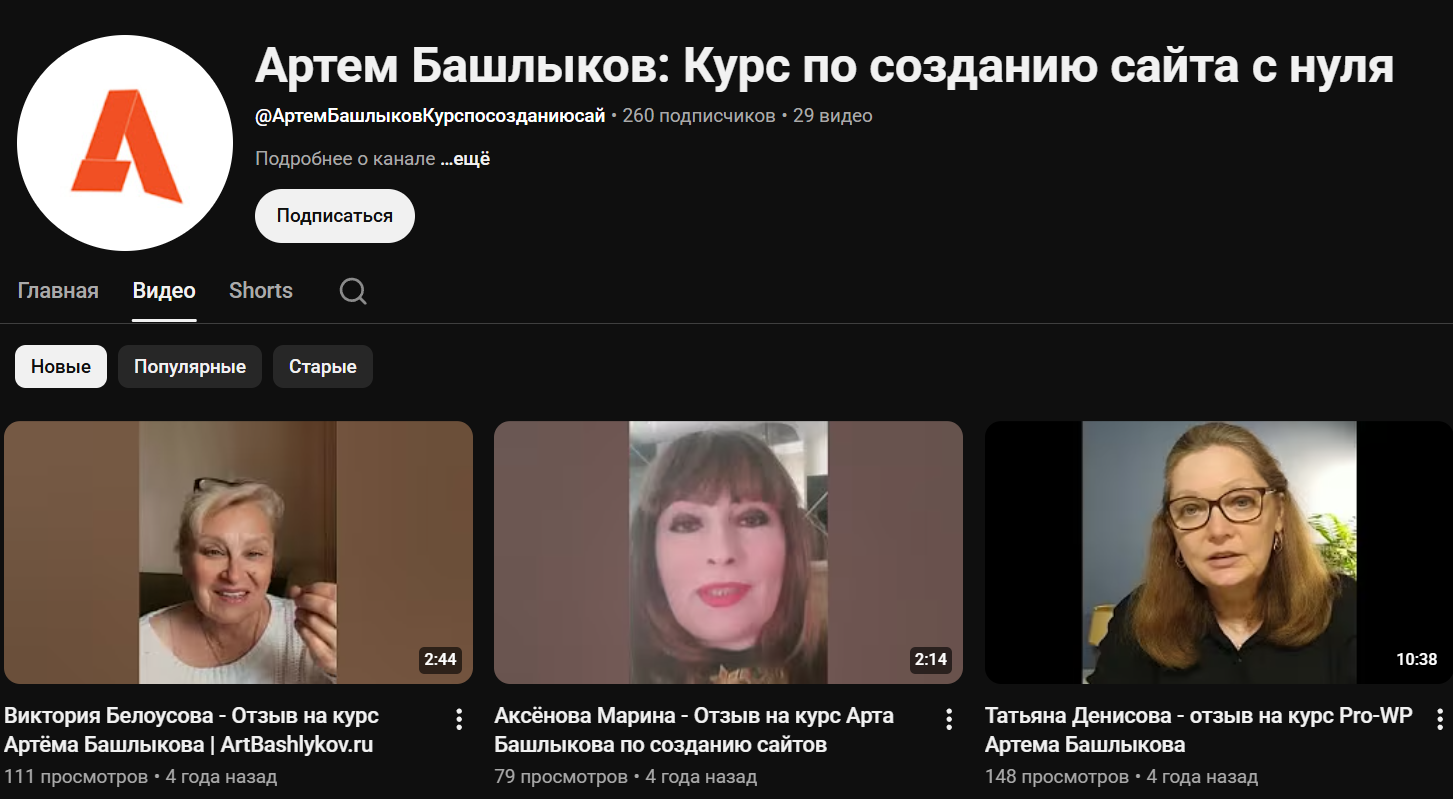Click the channel handle @АртемБашлыковКурспосозданиюсай
1453x799 pixels.
[430, 116]
